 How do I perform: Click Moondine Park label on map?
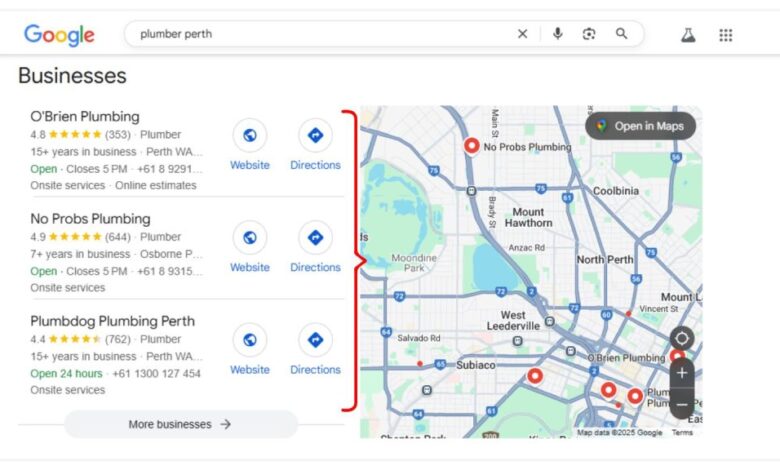pos(414,263)
